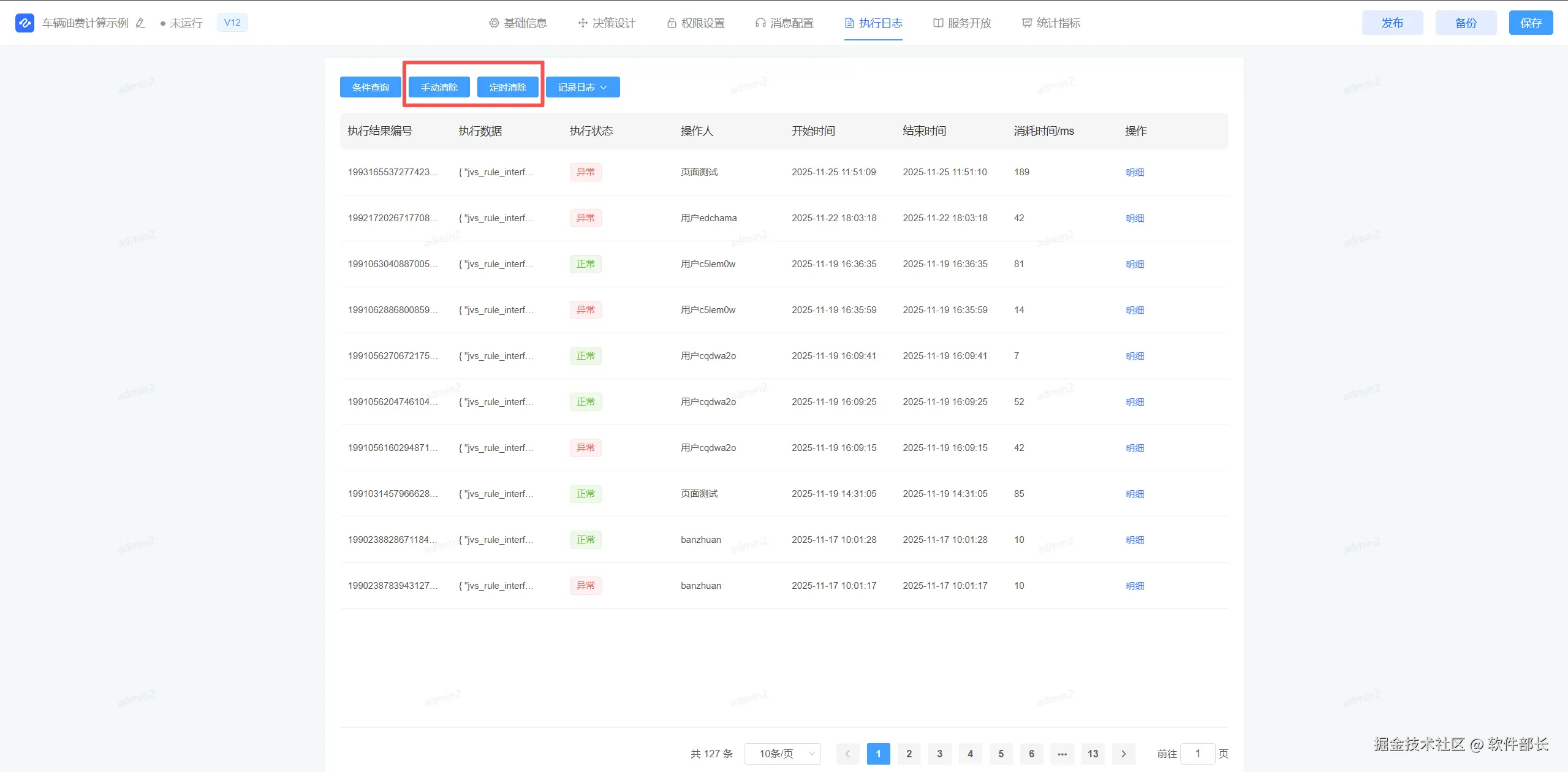This screenshot has width=1568, height=772.
Task: Open the 权限设置 tab
Action: click(695, 23)
